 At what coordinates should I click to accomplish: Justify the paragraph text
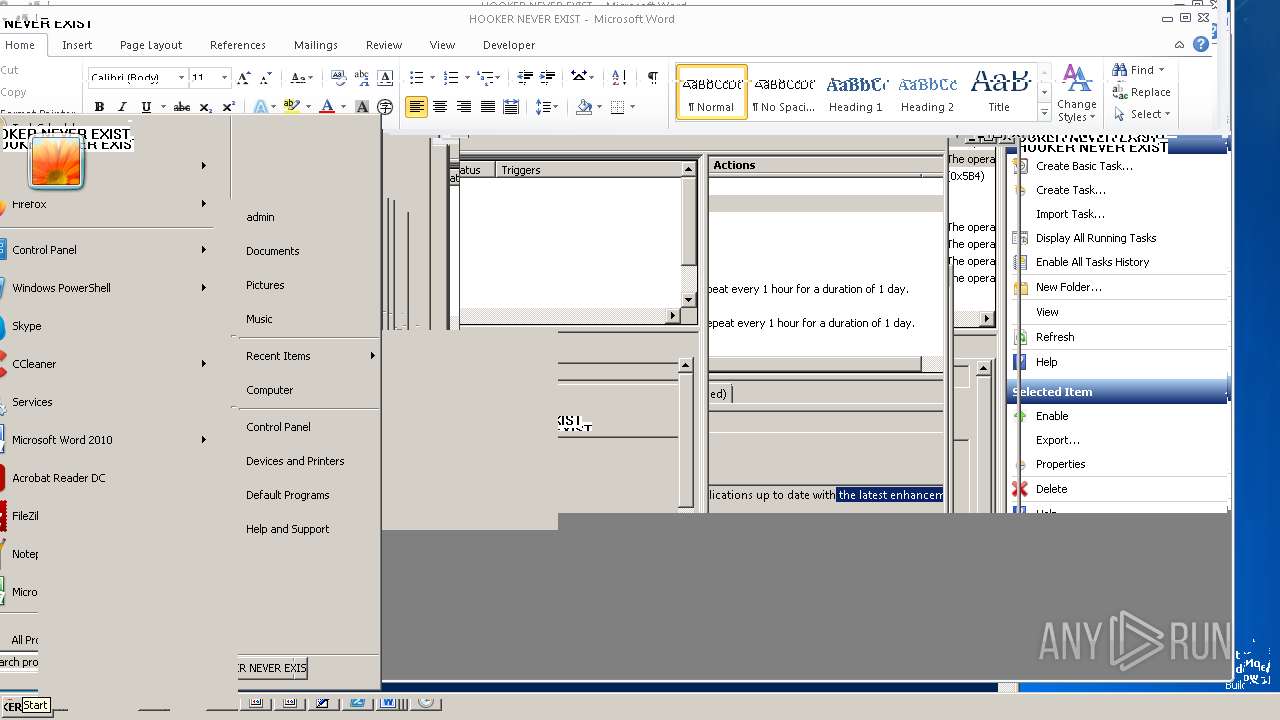[x=488, y=107]
